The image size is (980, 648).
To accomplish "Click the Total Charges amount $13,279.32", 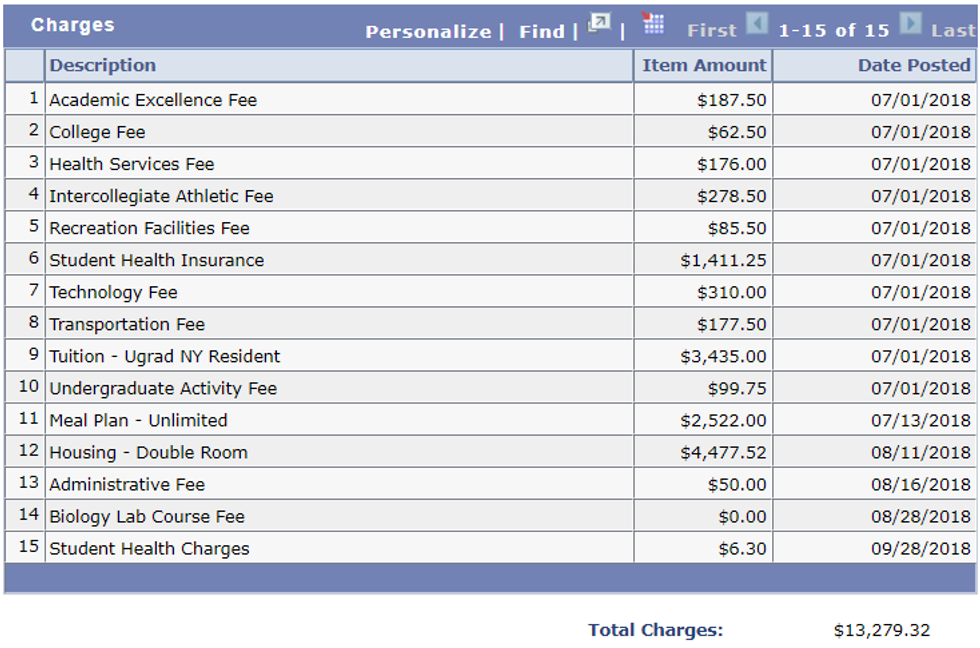I will [x=881, y=630].
